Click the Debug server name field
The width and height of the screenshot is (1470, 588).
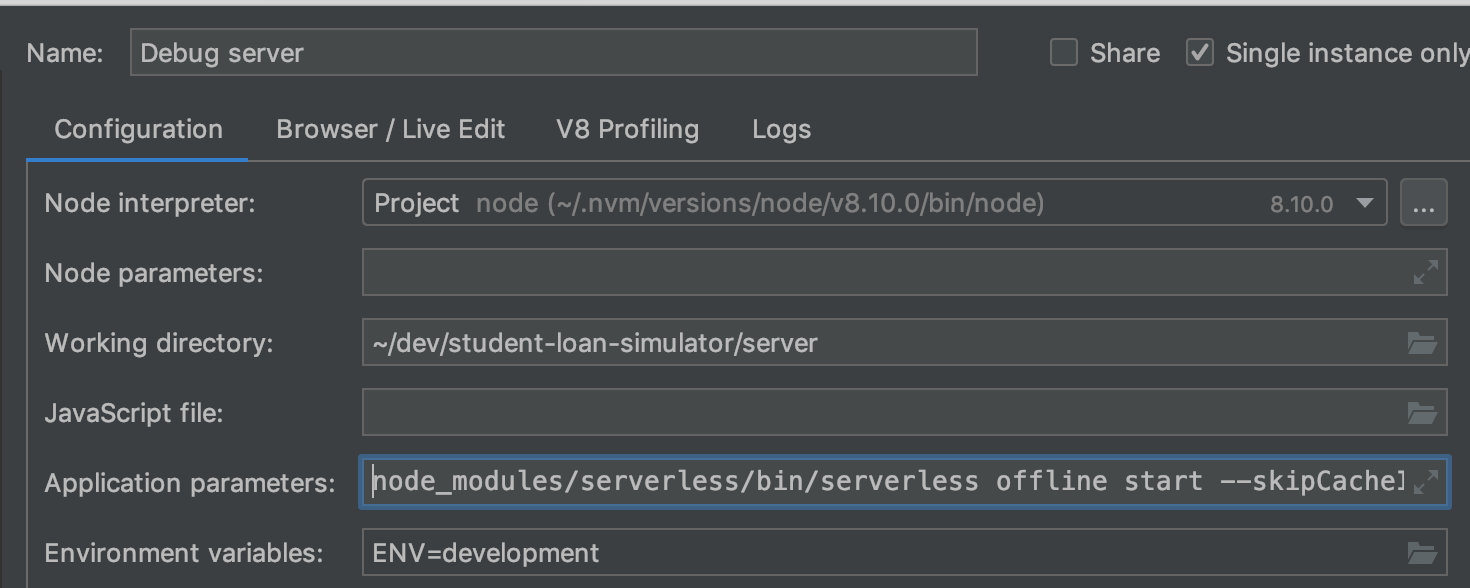point(554,52)
